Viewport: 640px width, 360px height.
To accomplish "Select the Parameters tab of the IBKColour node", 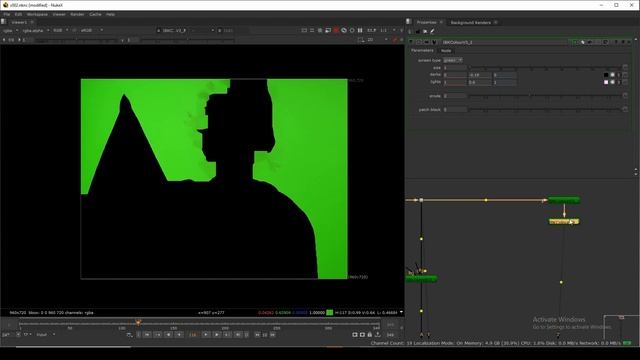I will (x=422, y=51).
